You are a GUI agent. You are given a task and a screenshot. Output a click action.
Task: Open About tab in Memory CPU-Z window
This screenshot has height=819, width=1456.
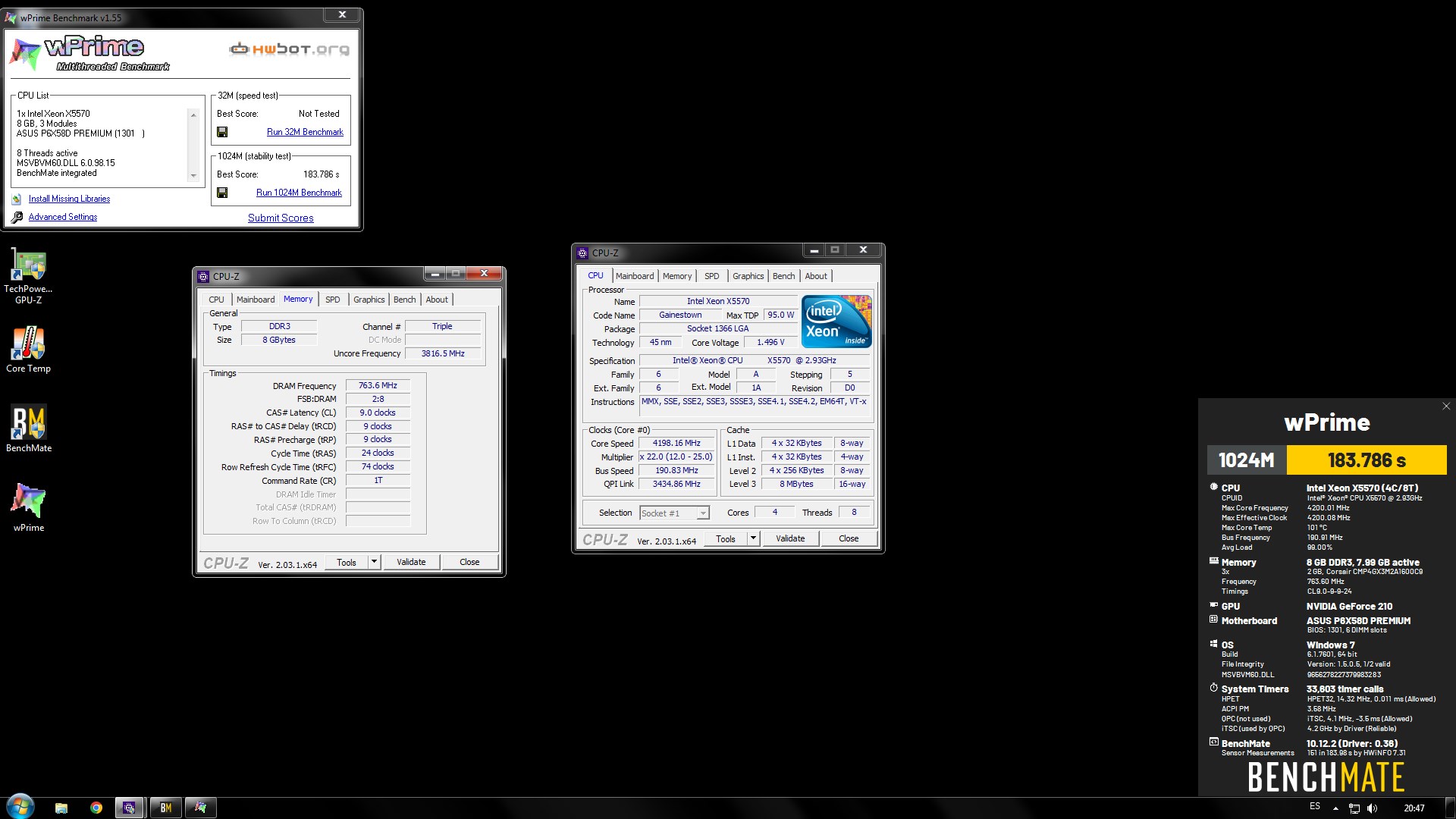[437, 300]
